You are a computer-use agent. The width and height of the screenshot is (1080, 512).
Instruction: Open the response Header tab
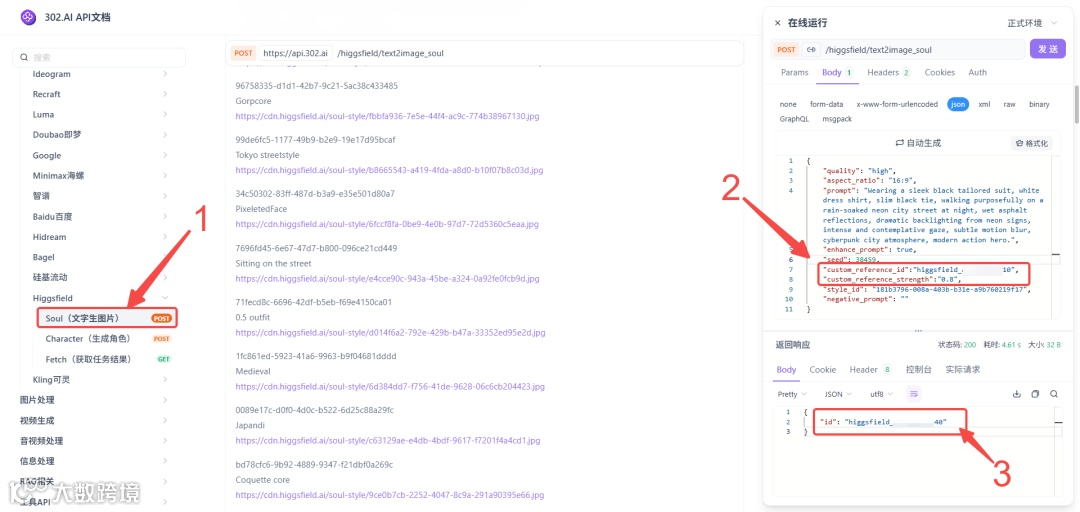coord(870,369)
